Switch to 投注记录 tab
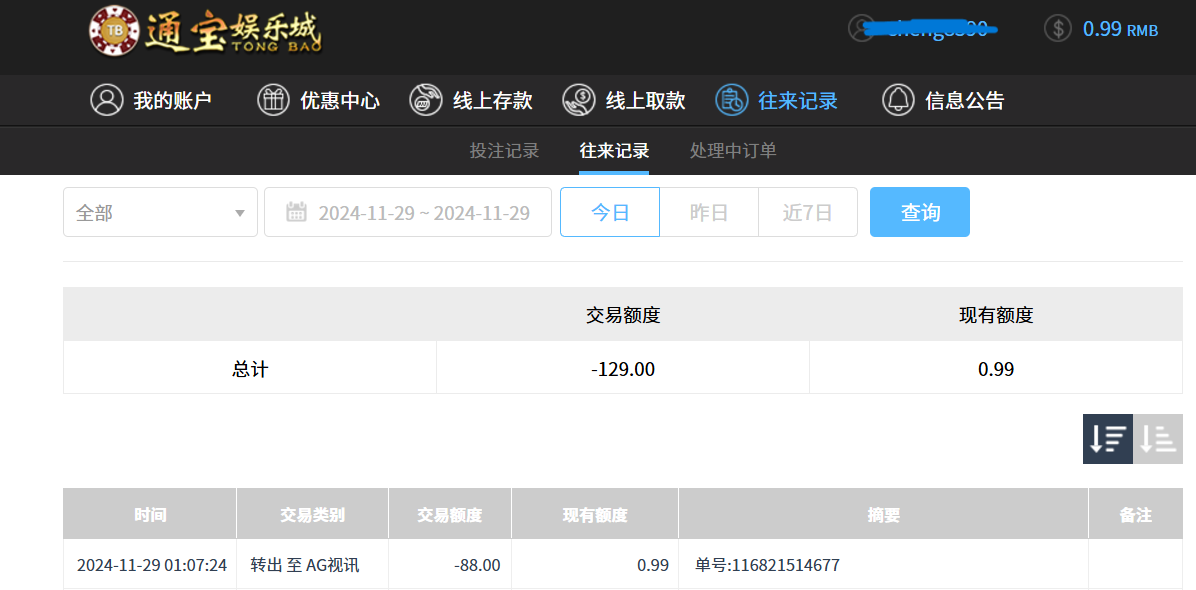 [505, 151]
